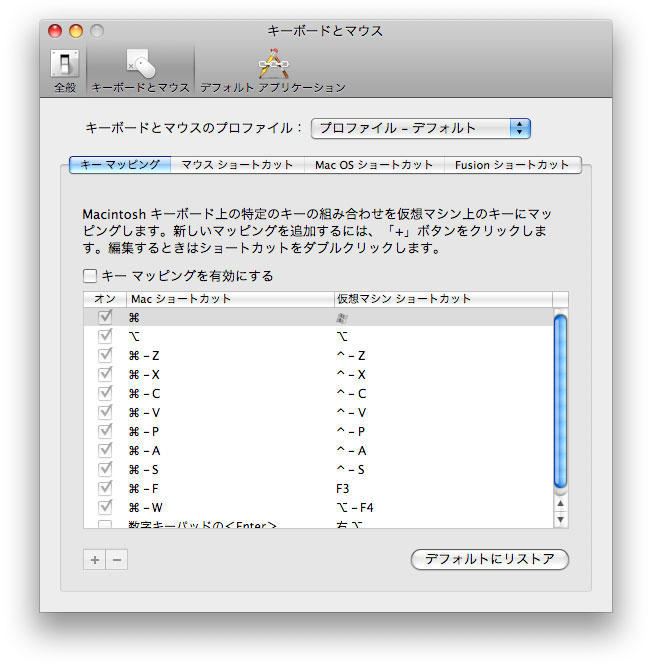The height and width of the screenshot is (672, 652).
Task: Select the ⌘ - W Mac shortcut cell
Action: click(x=146, y=508)
